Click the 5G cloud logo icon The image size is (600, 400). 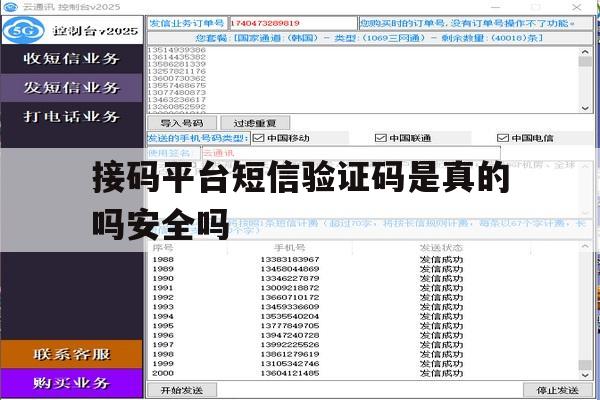(x=24, y=30)
